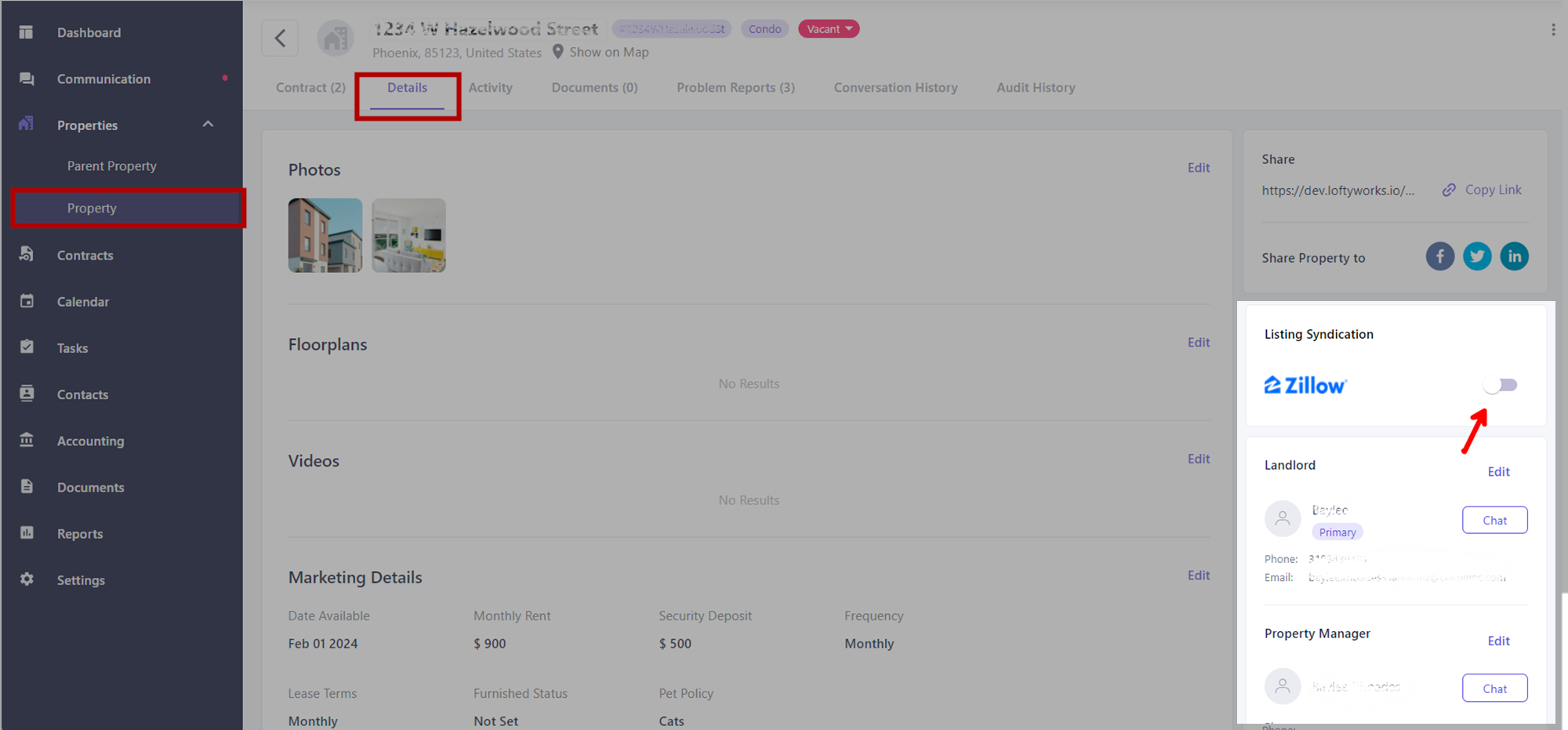Share the property to Twitter
1568x730 pixels.
coord(1477,256)
